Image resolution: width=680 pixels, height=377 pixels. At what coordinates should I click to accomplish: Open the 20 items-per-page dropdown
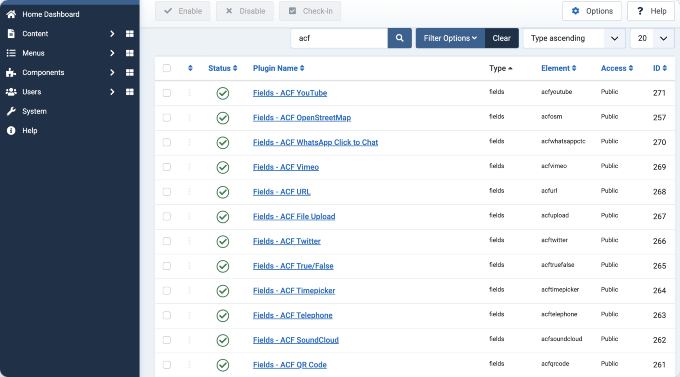click(652, 38)
